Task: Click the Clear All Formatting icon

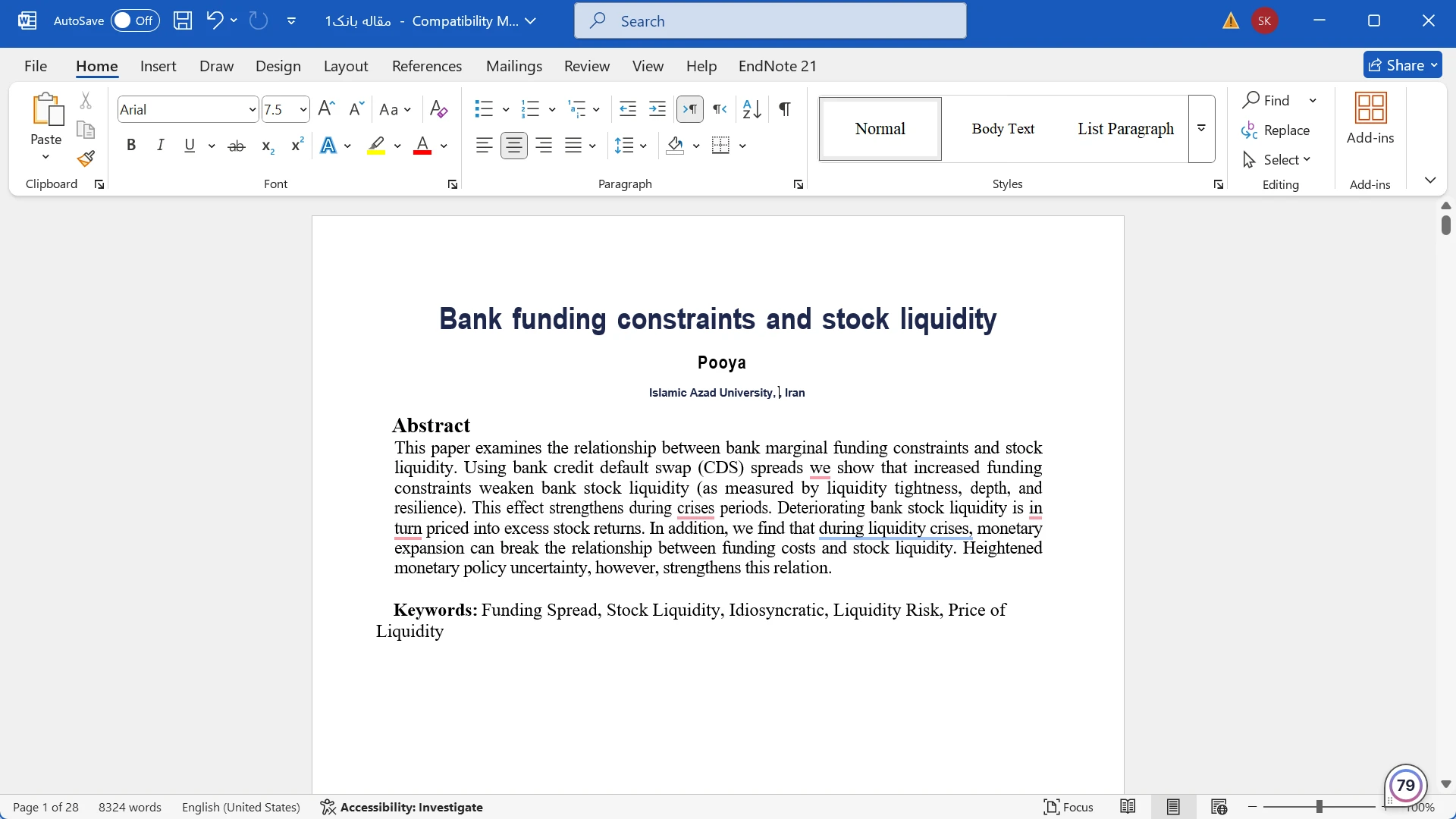Action: pos(438,109)
